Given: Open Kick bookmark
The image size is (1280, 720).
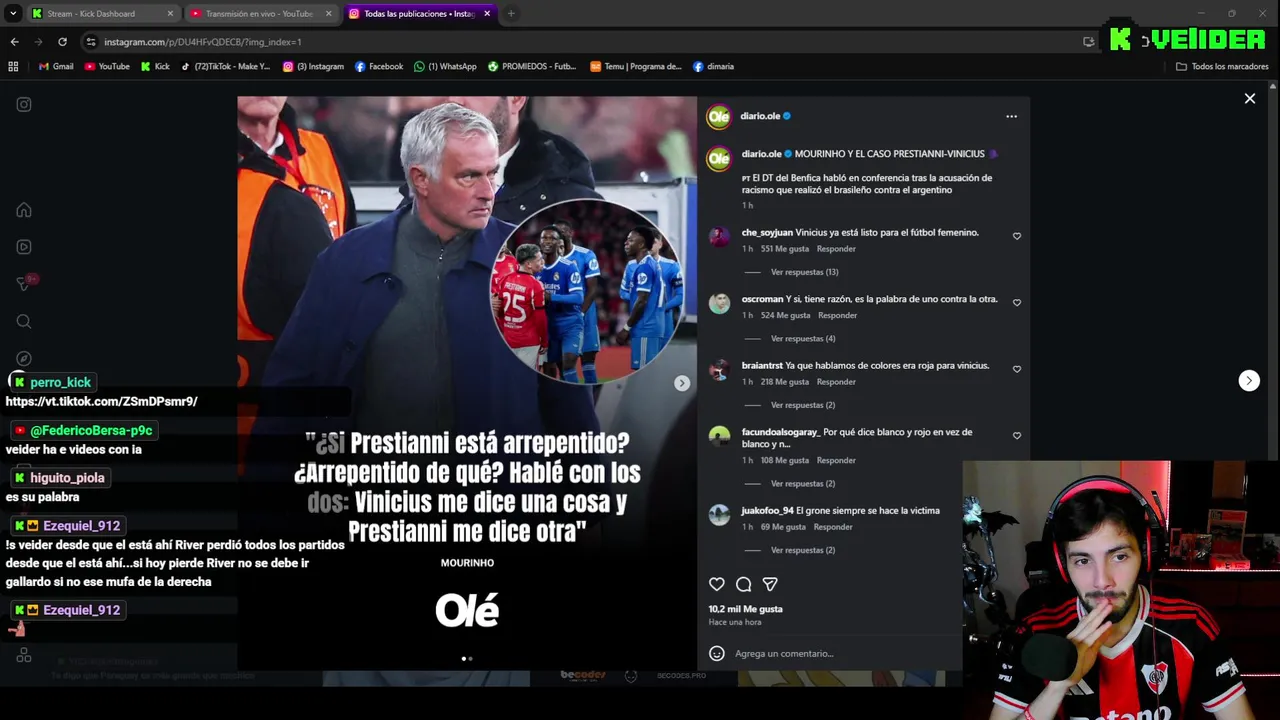Looking at the screenshot, I should [x=155, y=66].
